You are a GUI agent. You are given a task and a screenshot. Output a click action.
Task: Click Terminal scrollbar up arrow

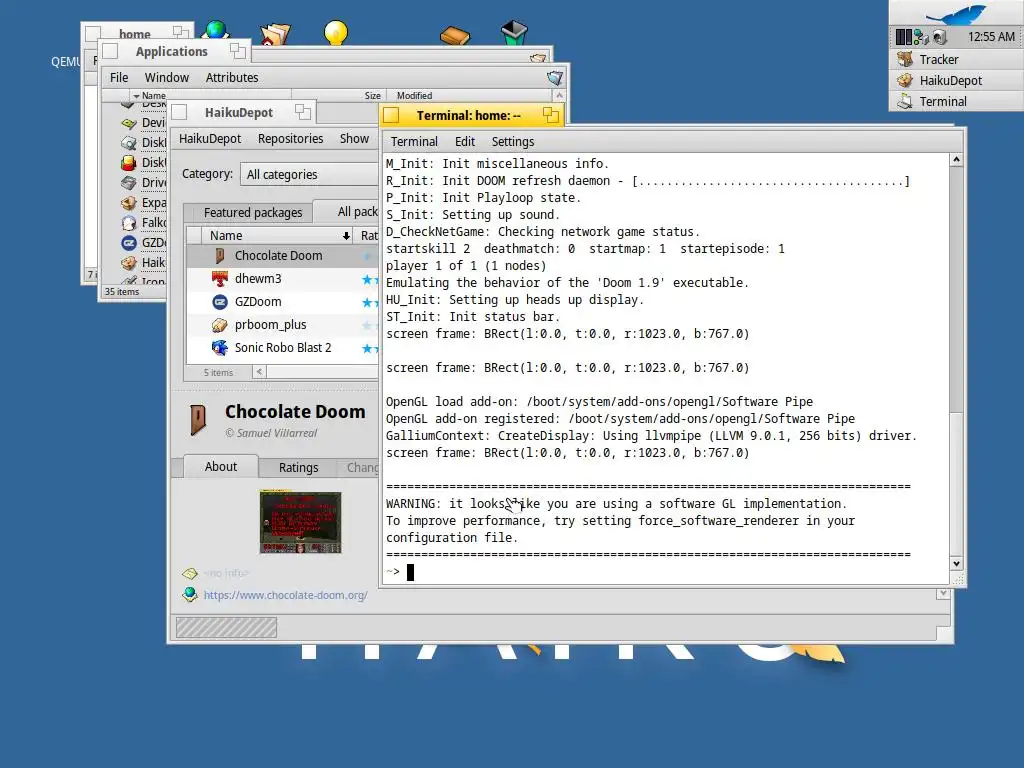[x=956, y=160]
